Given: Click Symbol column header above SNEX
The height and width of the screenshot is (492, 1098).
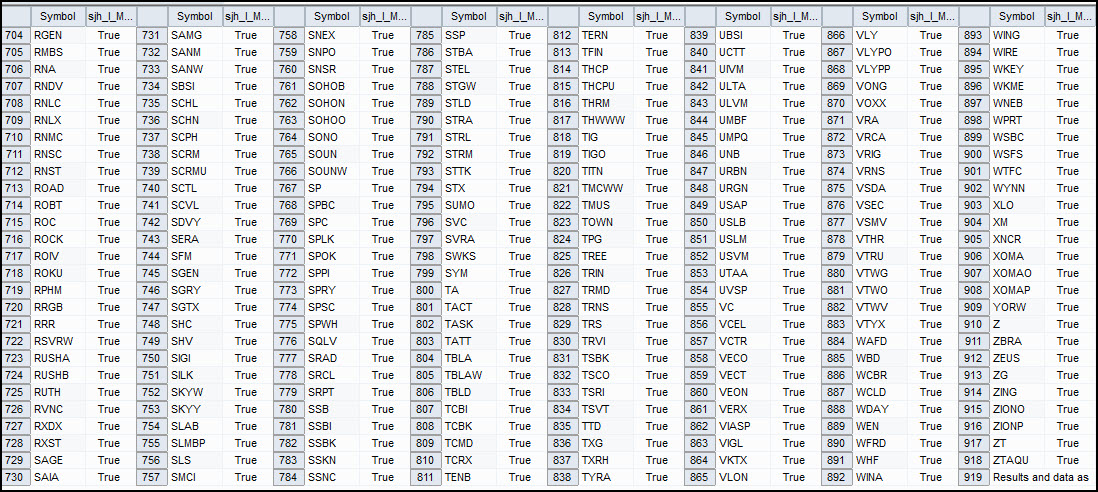Looking at the screenshot, I should point(333,17).
